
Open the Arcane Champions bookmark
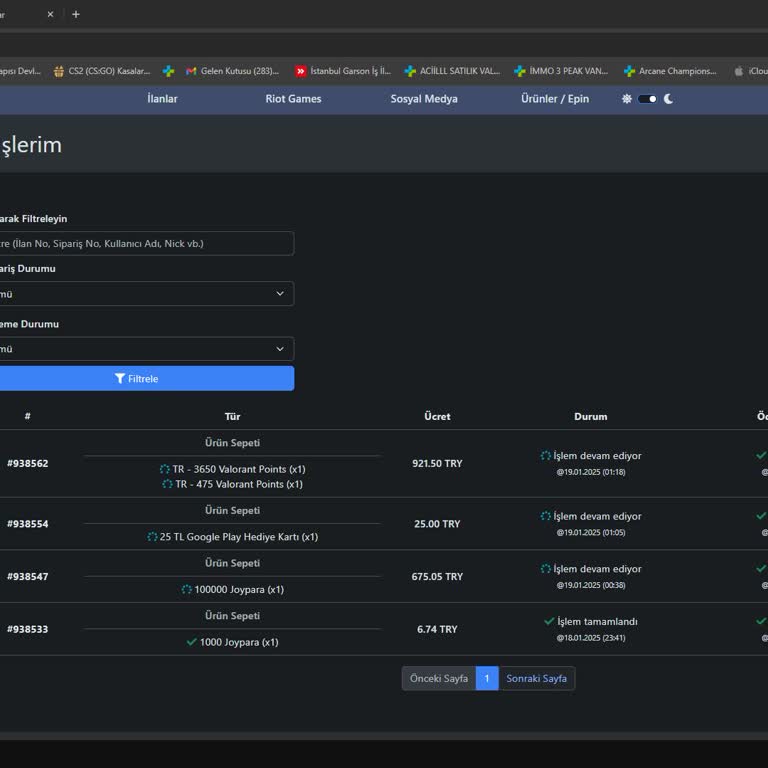point(670,71)
